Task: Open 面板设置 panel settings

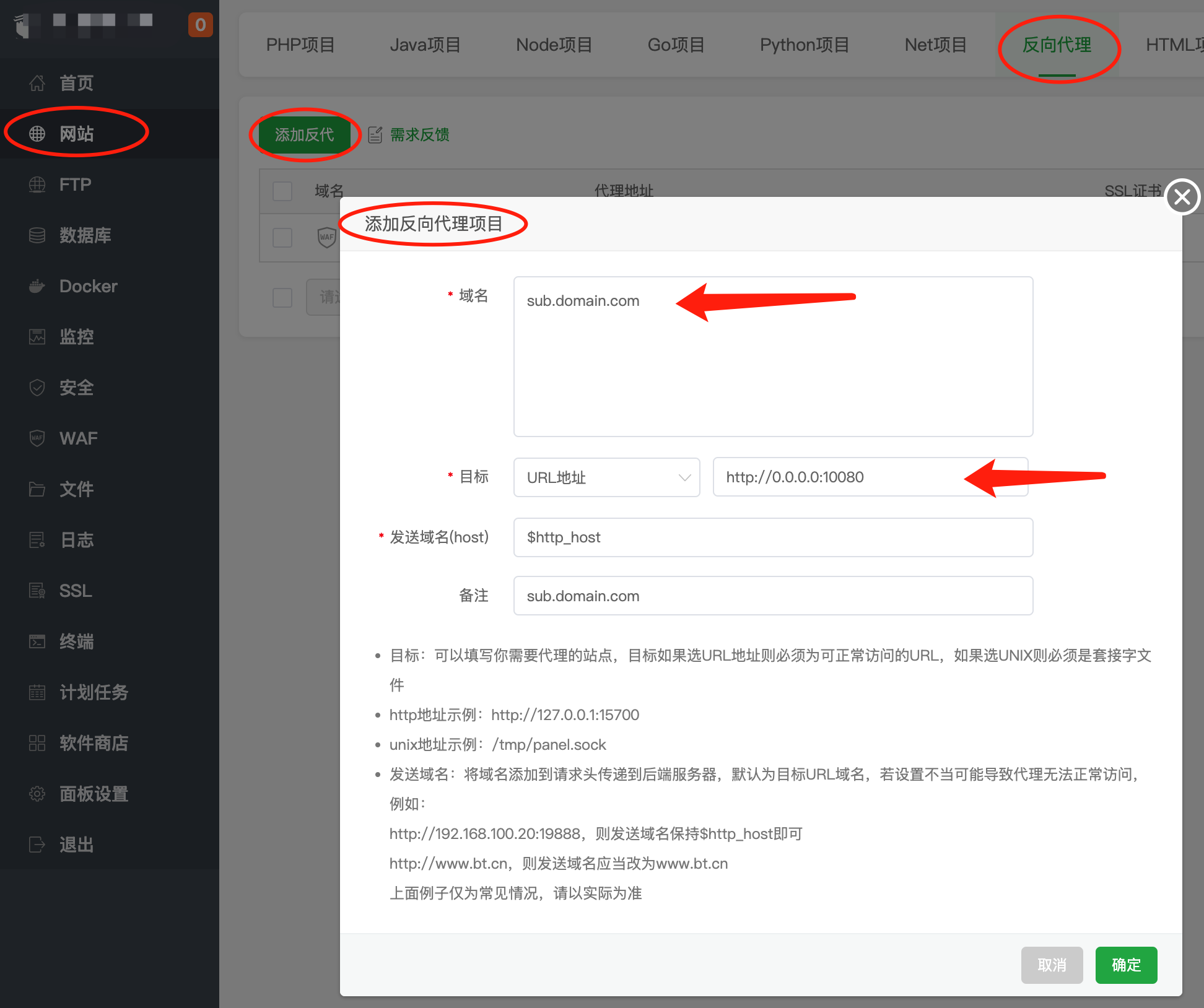Action: click(x=94, y=794)
